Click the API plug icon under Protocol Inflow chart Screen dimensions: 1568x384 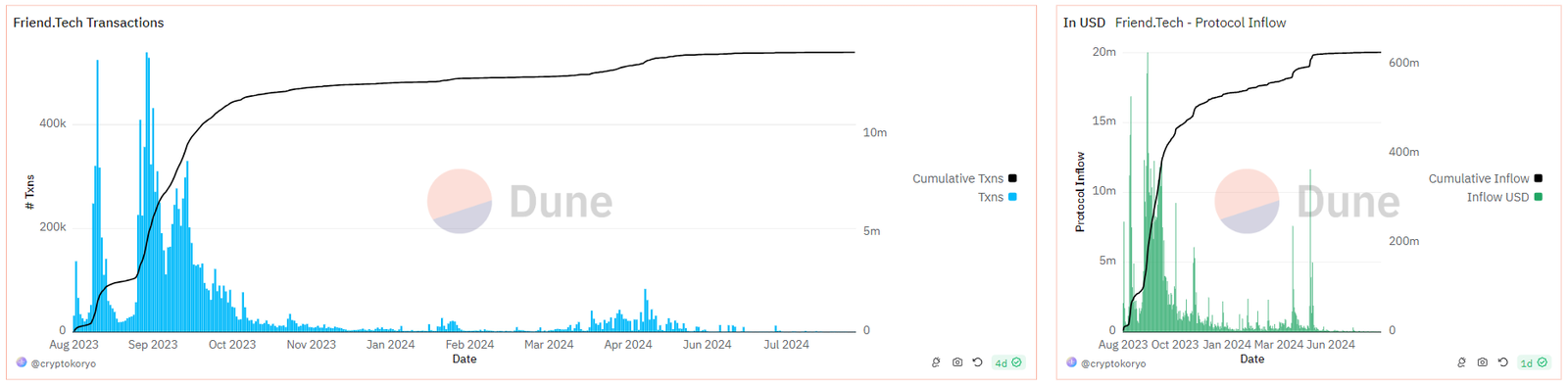(x=1462, y=362)
